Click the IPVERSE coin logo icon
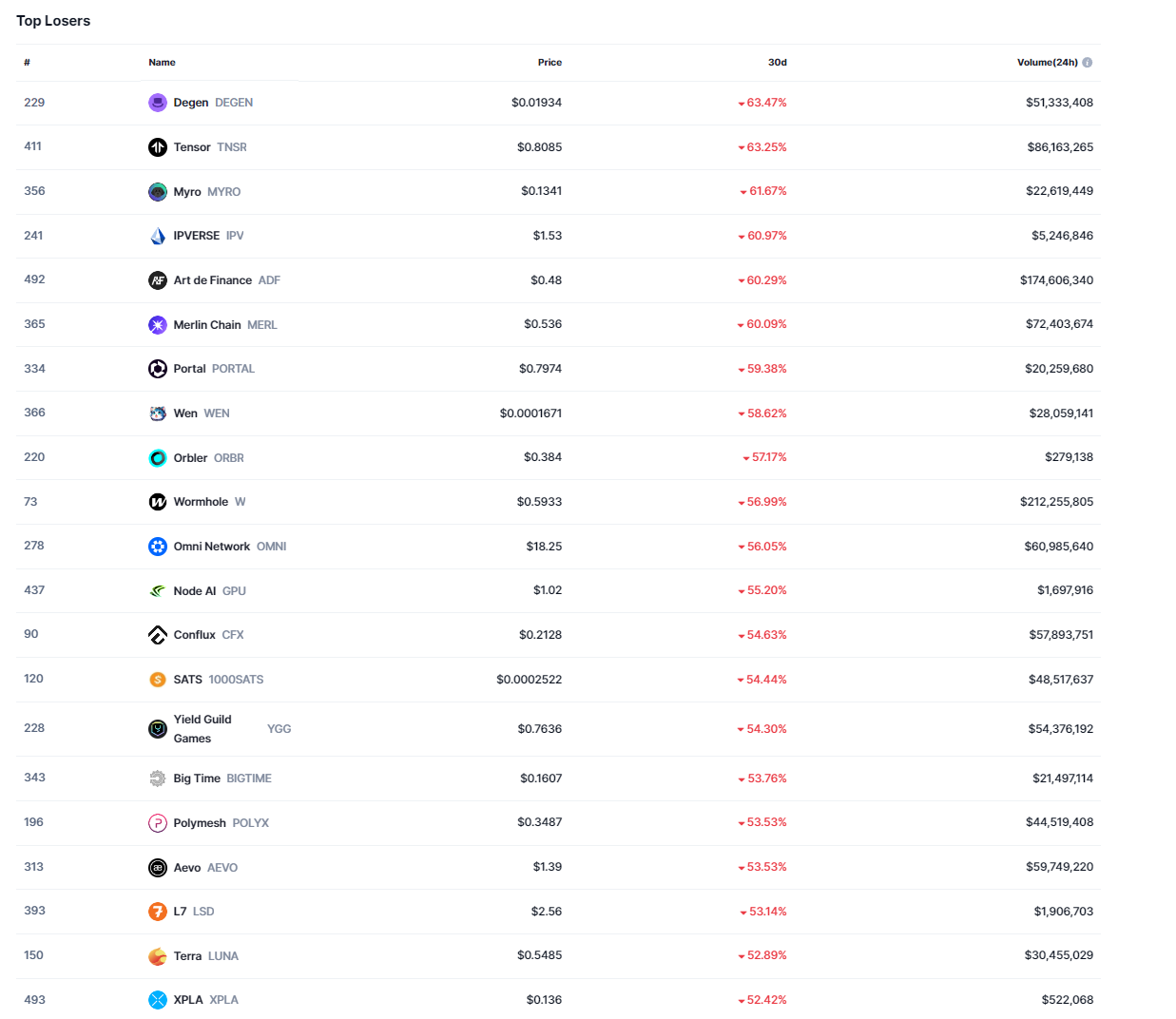1176x1019 pixels. tap(158, 236)
